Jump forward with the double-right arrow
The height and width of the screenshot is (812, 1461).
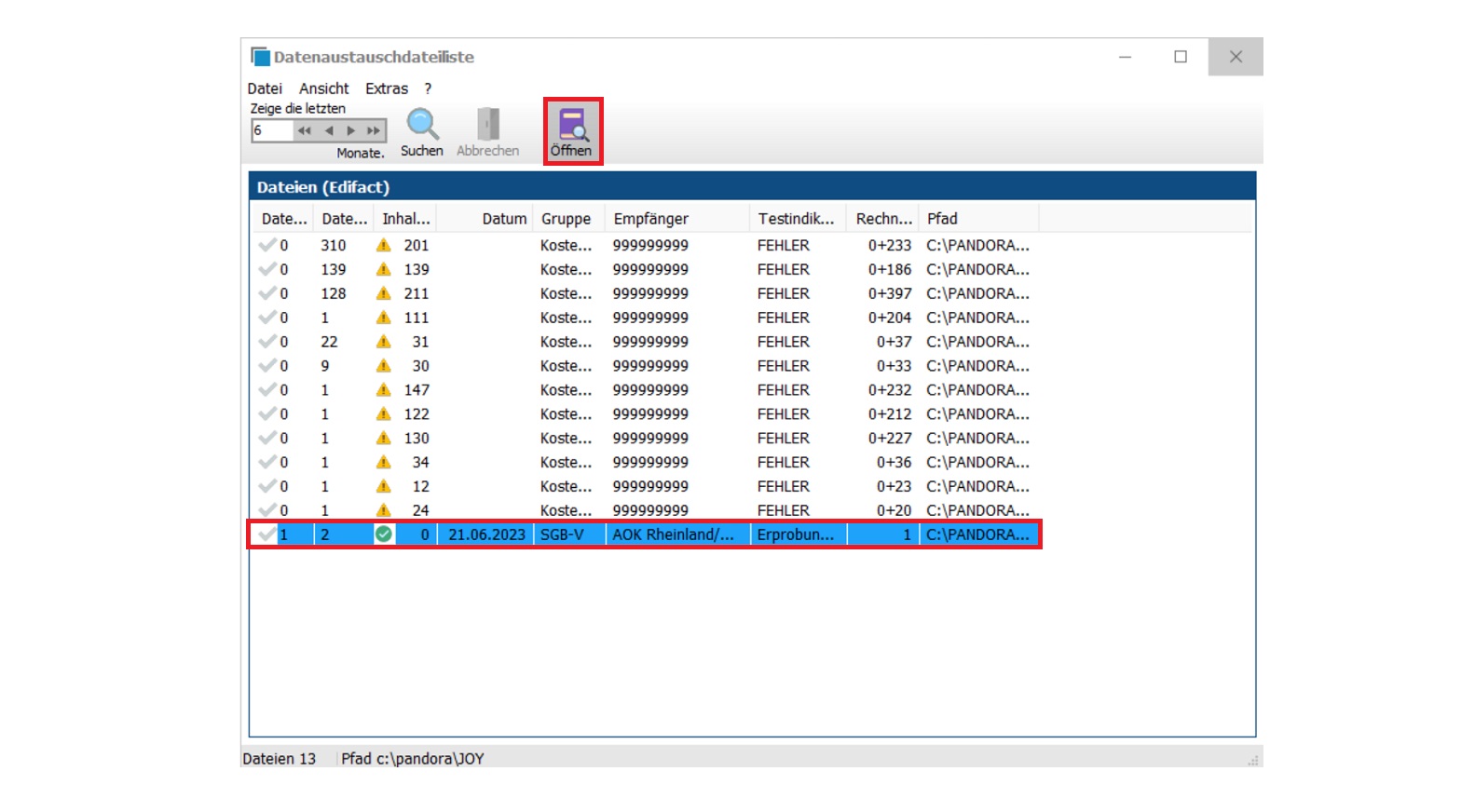pos(374,131)
